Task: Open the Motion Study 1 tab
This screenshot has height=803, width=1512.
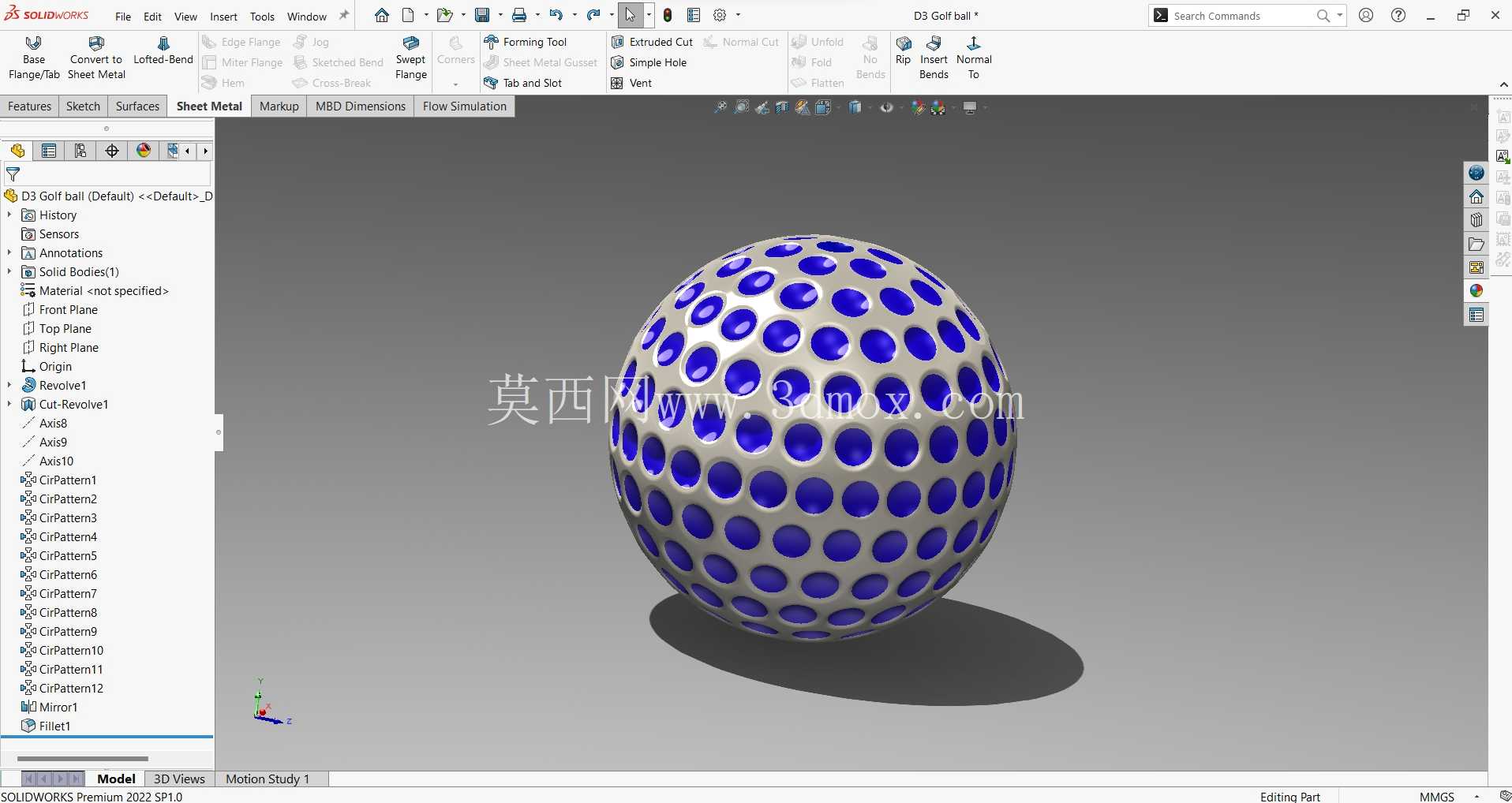Action: pyautogui.click(x=268, y=779)
